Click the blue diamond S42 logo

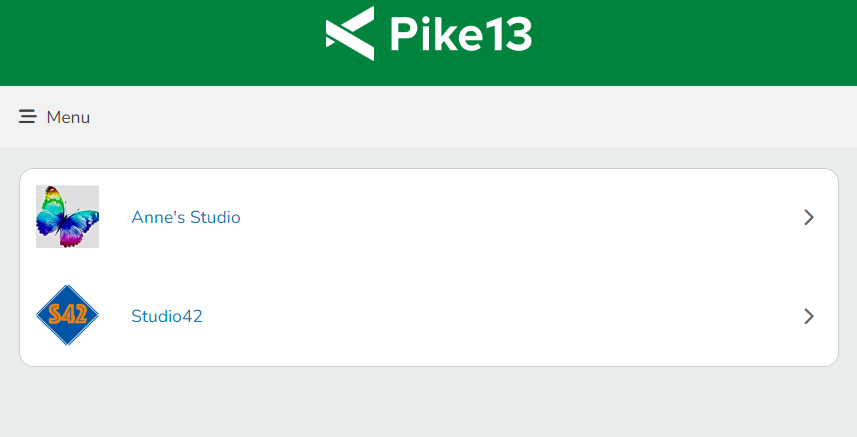[67, 315]
